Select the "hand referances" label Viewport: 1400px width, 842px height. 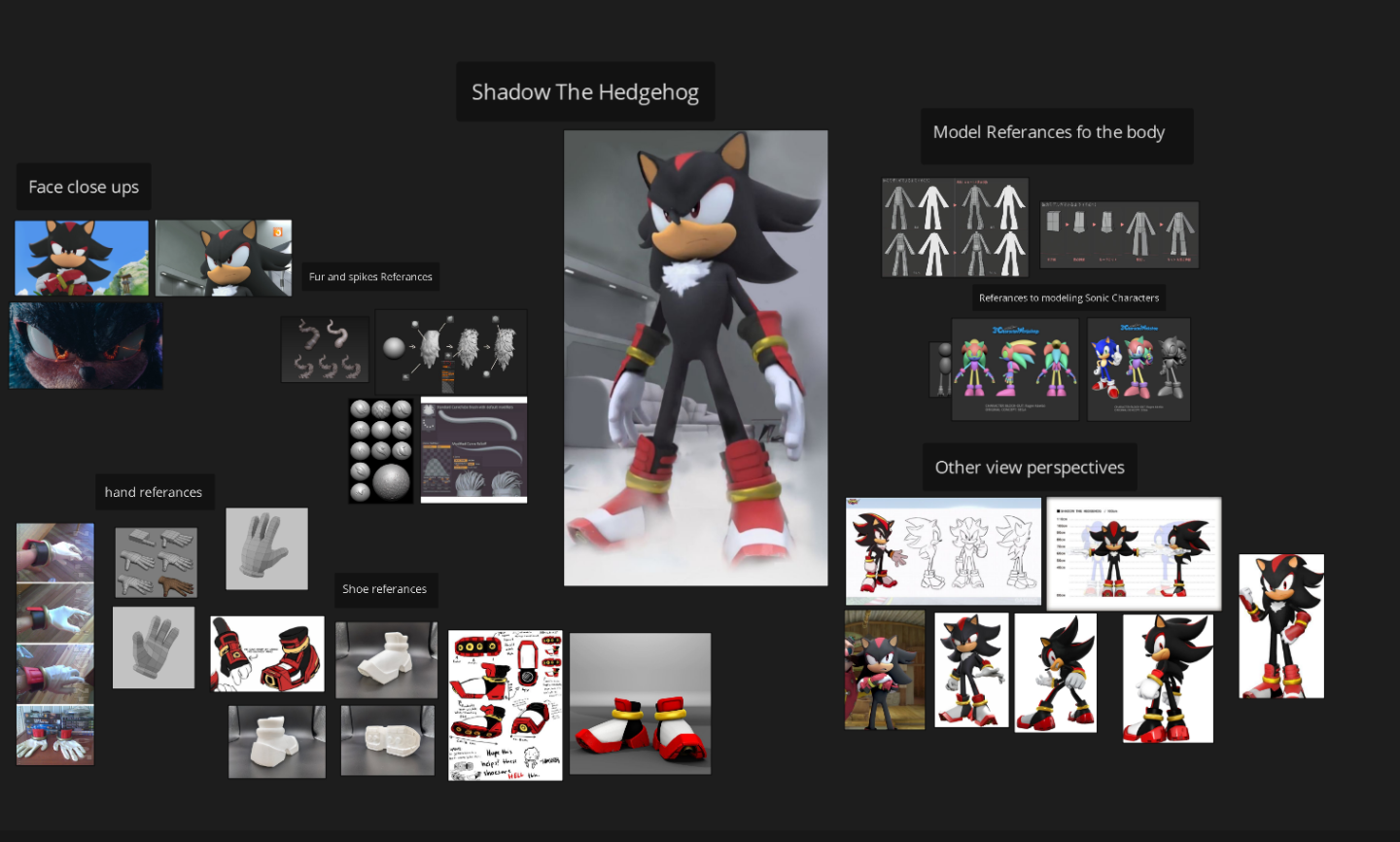154,492
